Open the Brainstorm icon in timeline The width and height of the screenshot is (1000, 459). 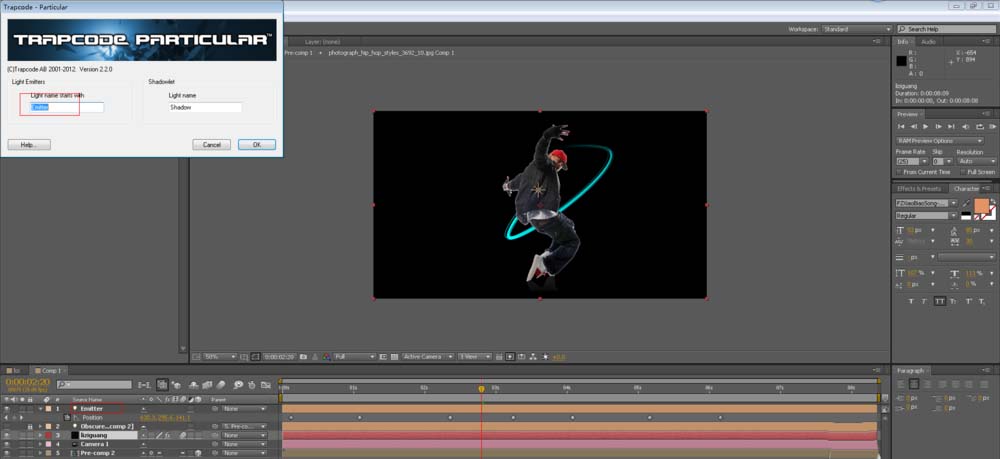pyautogui.click(x=238, y=384)
